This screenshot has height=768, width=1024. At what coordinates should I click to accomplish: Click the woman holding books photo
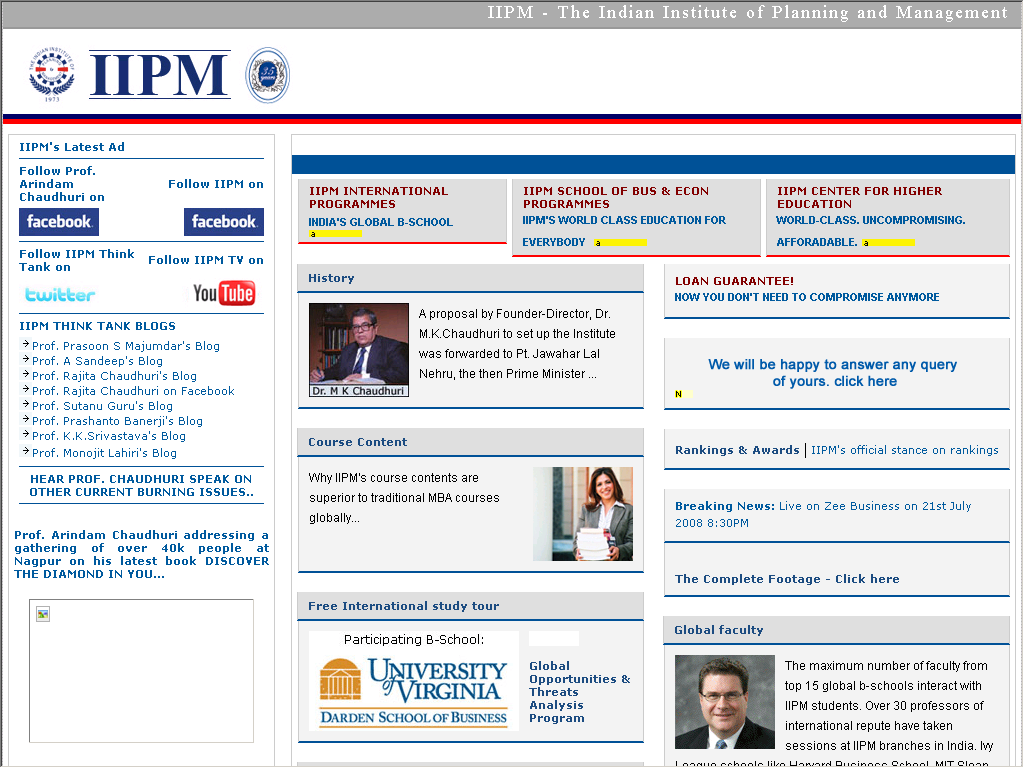pyautogui.click(x=583, y=514)
